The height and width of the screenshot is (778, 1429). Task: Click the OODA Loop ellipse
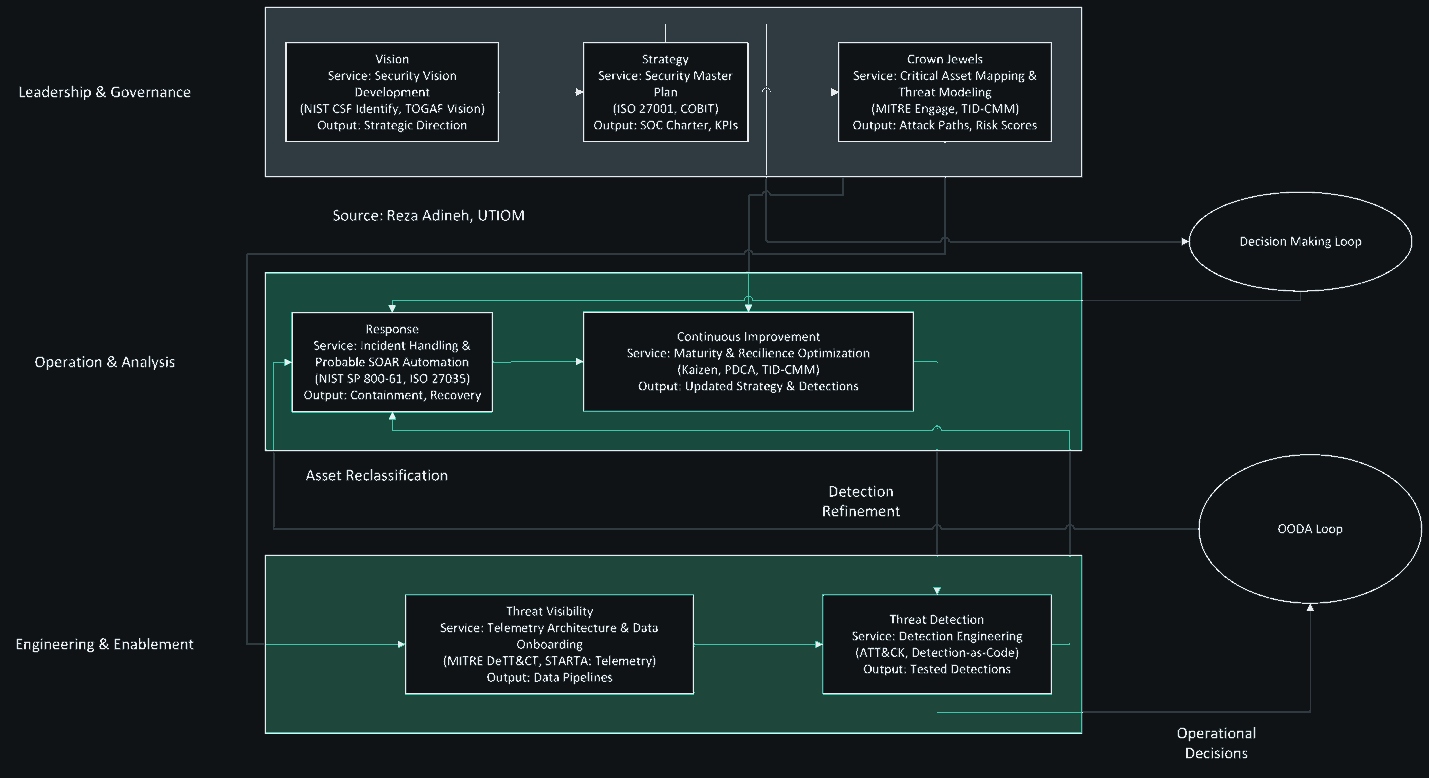(x=1309, y=529)
